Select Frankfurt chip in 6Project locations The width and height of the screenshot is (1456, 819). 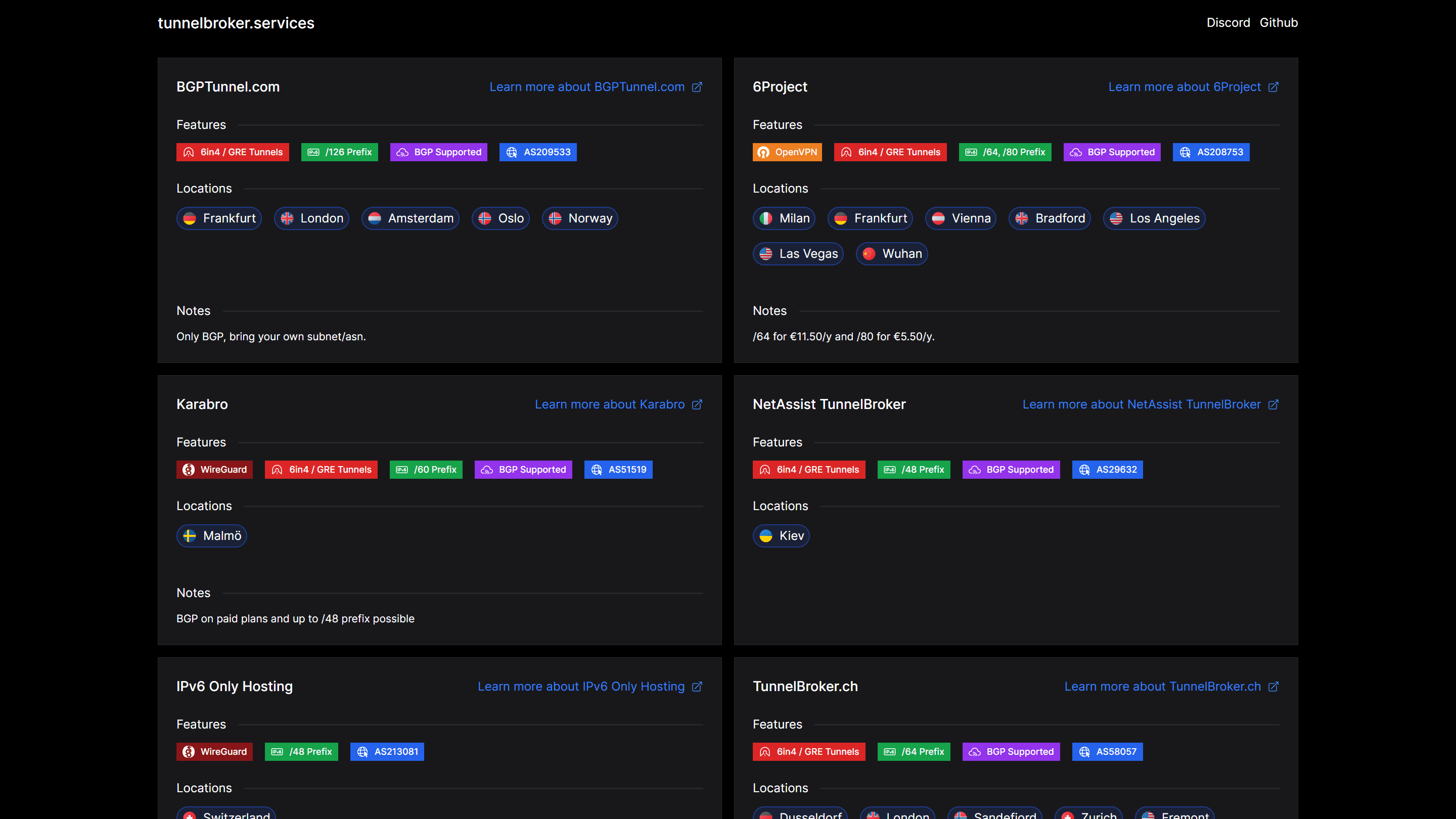[871, 219]
